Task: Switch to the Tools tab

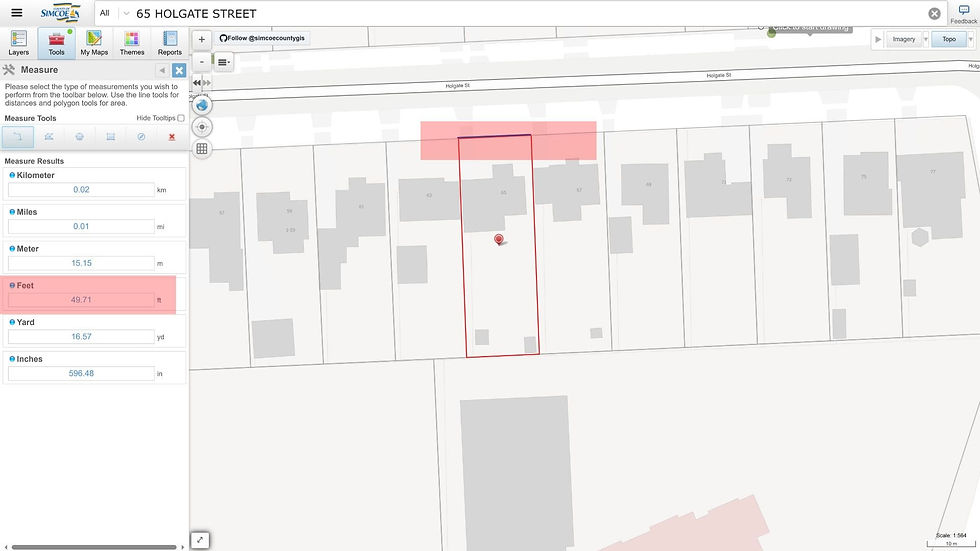Action: (x=56, y=43)
